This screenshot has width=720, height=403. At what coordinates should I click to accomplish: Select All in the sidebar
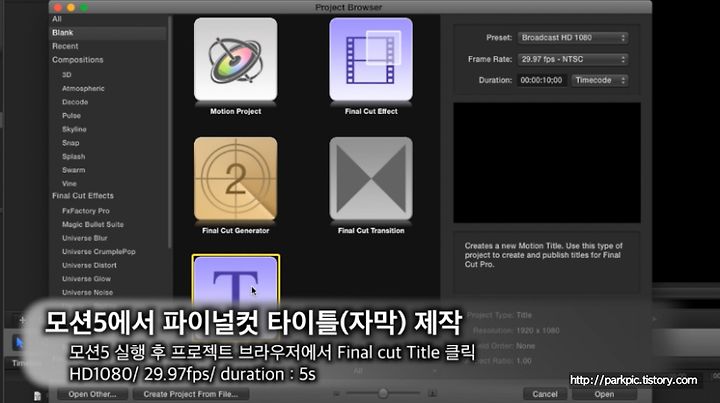tap(57, 19)
